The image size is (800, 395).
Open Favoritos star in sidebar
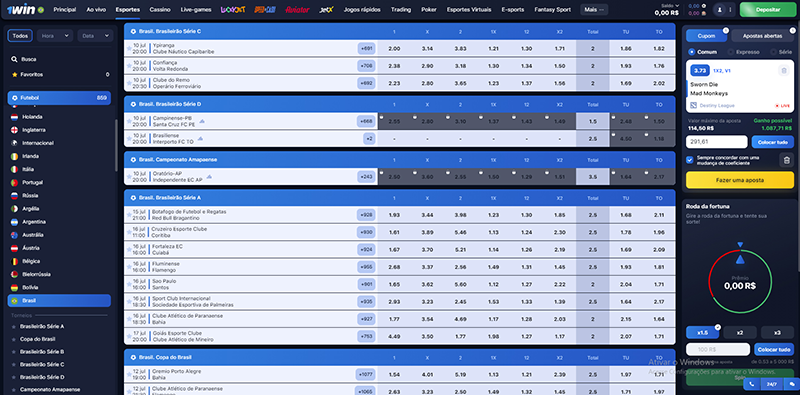click(14, 75)
